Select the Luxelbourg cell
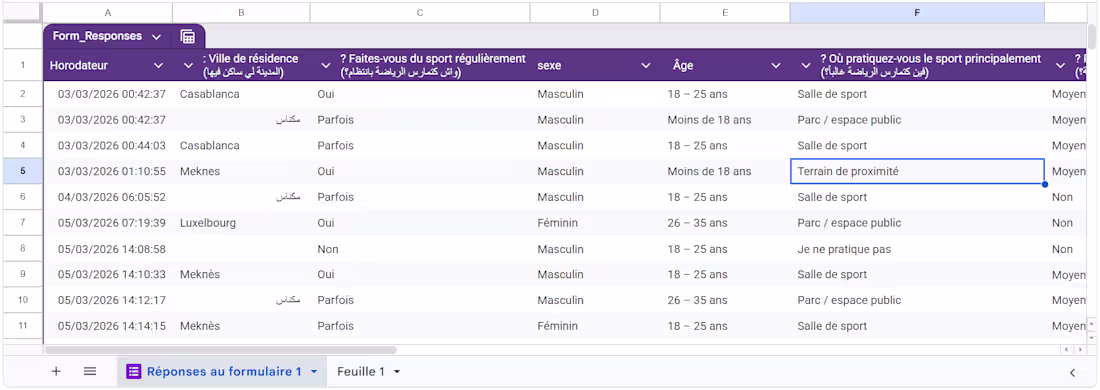Viewport: 1100px width, 390px height. 241,223
